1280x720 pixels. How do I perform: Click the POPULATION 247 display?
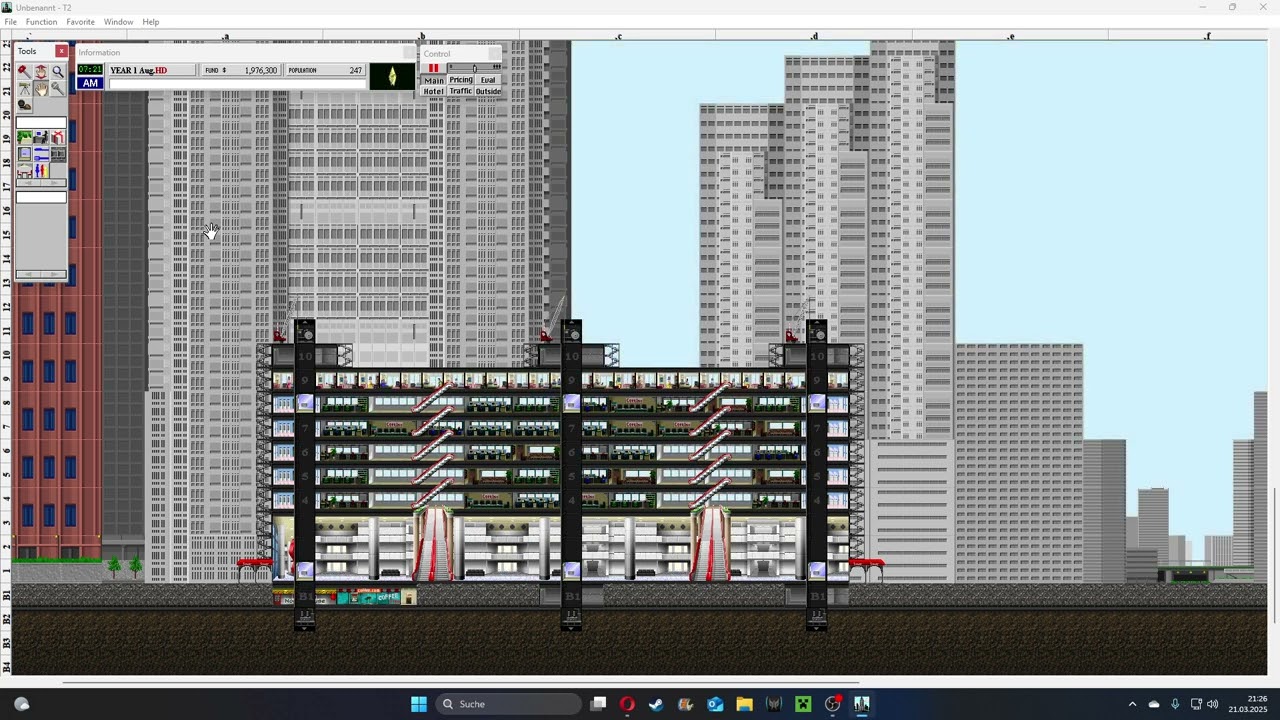[x=325, y=70]
